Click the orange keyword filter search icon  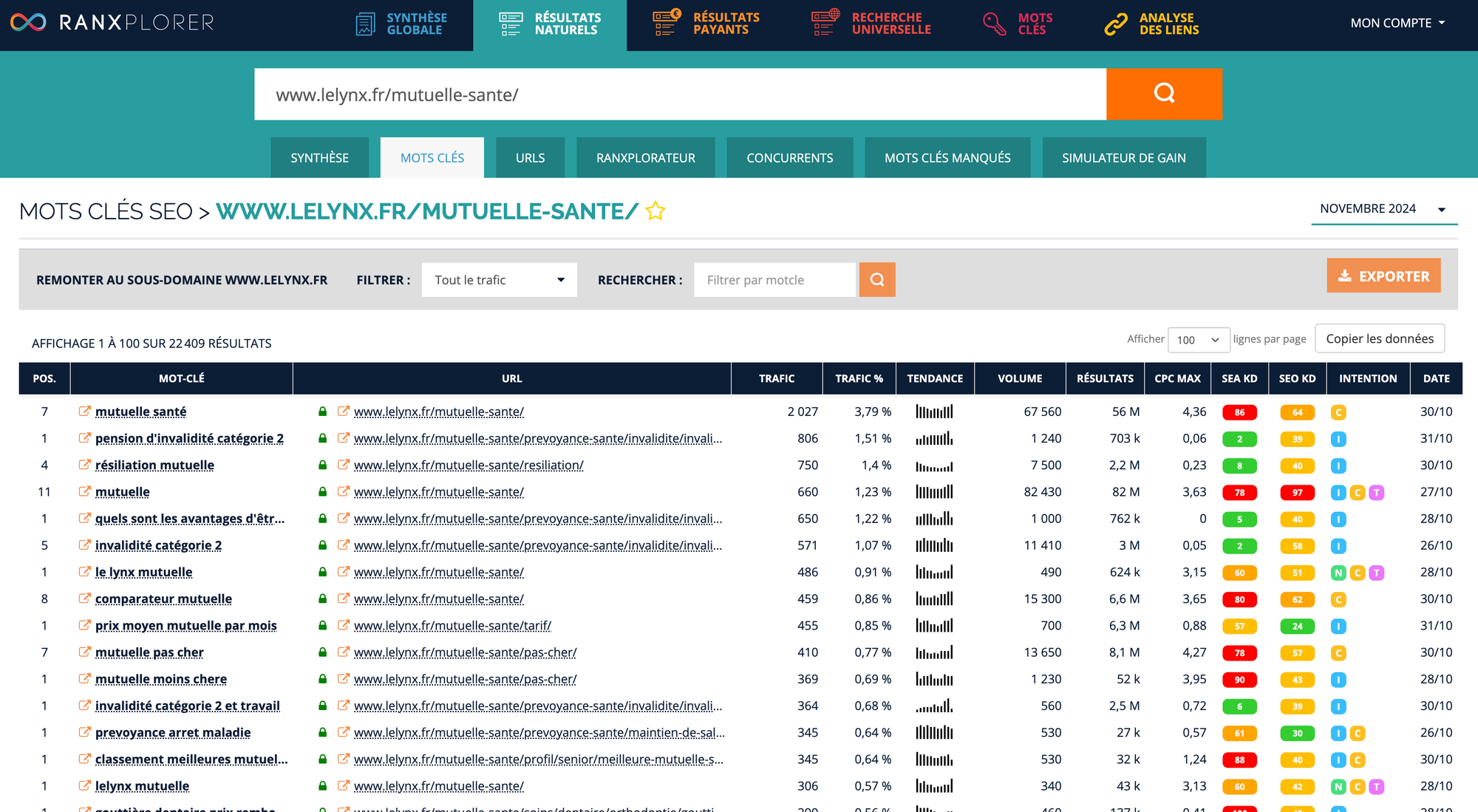click(877, 280)
